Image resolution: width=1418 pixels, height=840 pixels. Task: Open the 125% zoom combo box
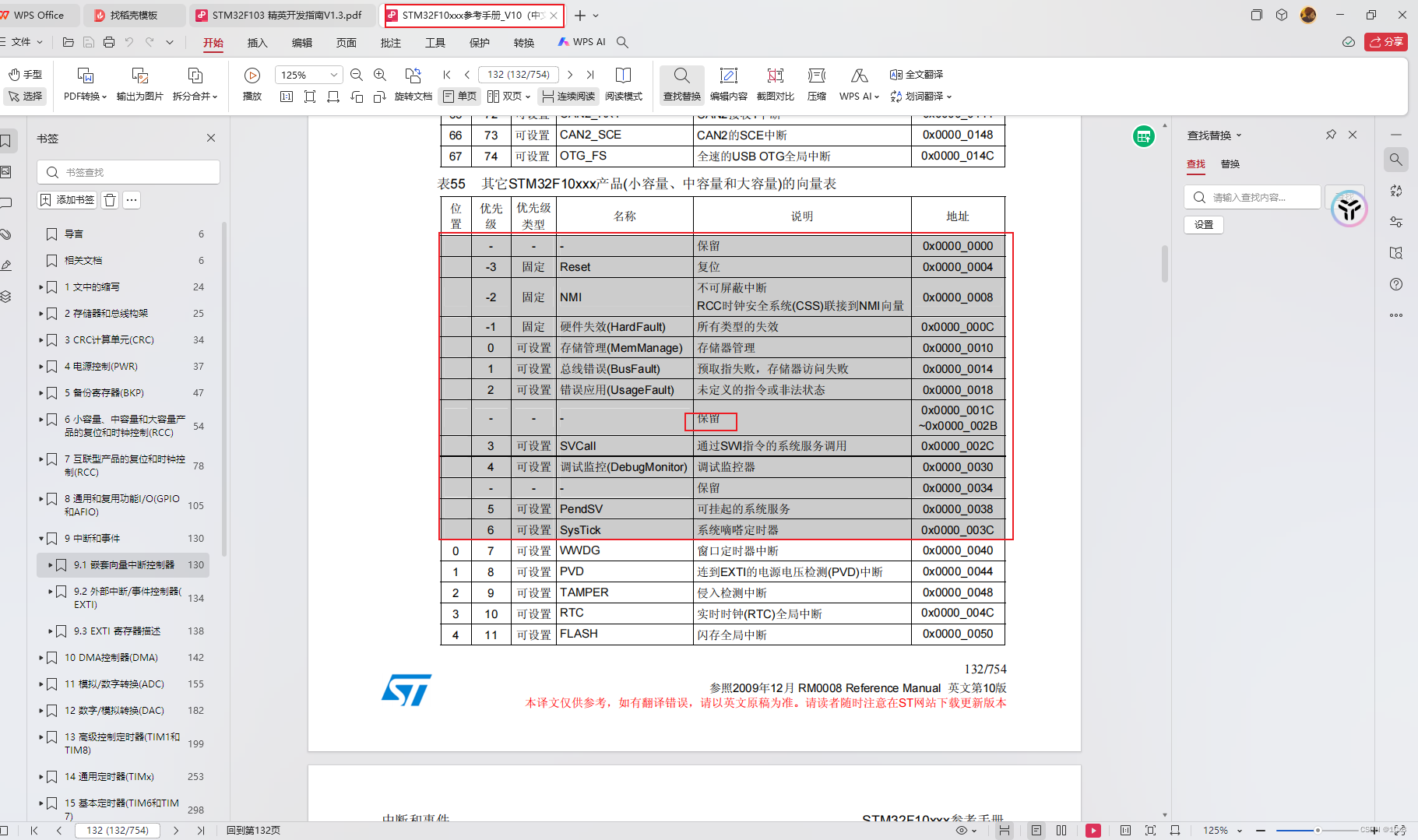[x=308, y=75]
